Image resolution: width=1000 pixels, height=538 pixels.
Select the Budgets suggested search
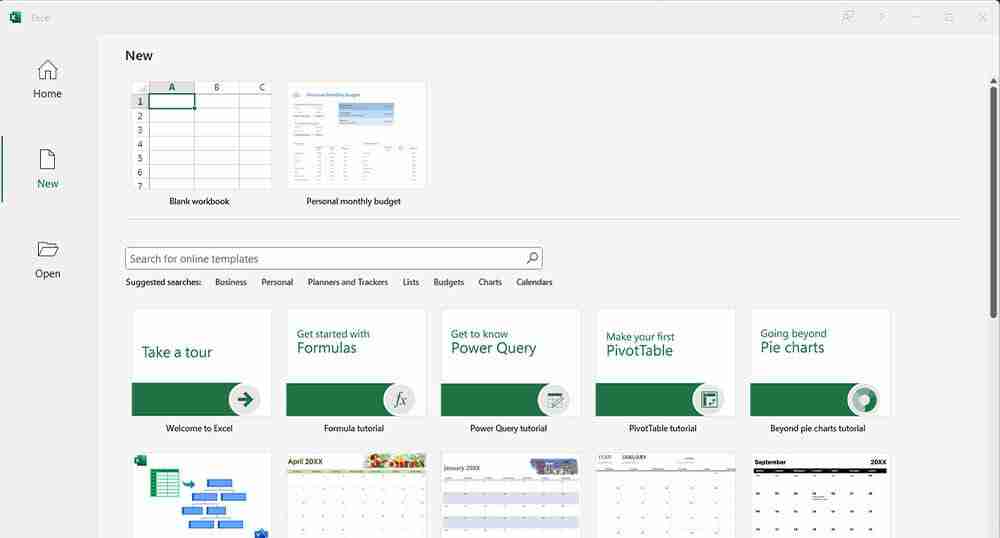pyautogui.click(x=448, y=282)
